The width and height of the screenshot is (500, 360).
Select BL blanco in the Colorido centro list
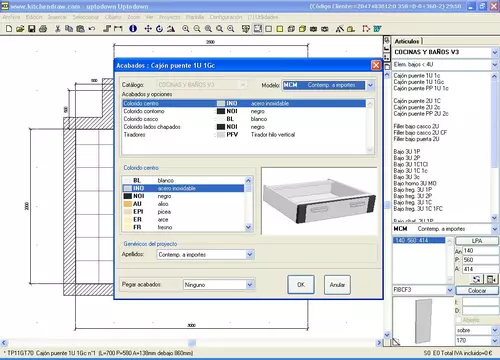tap(183, 180)
